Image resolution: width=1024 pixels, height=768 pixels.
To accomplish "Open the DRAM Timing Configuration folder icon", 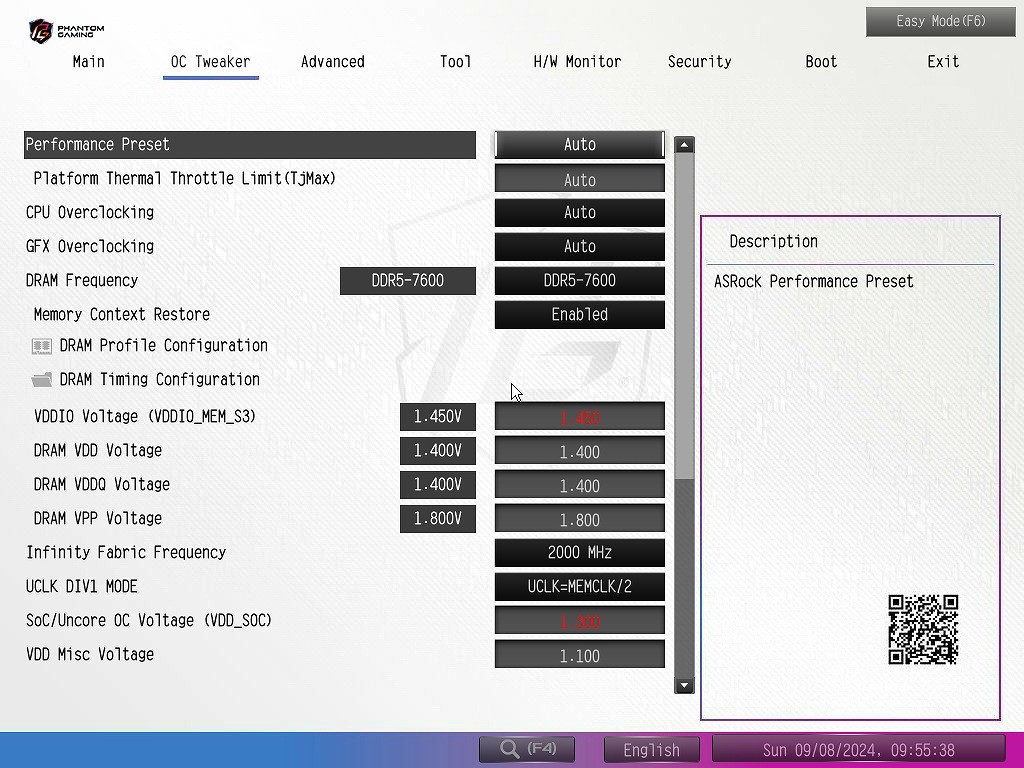I will click(42, 380).
